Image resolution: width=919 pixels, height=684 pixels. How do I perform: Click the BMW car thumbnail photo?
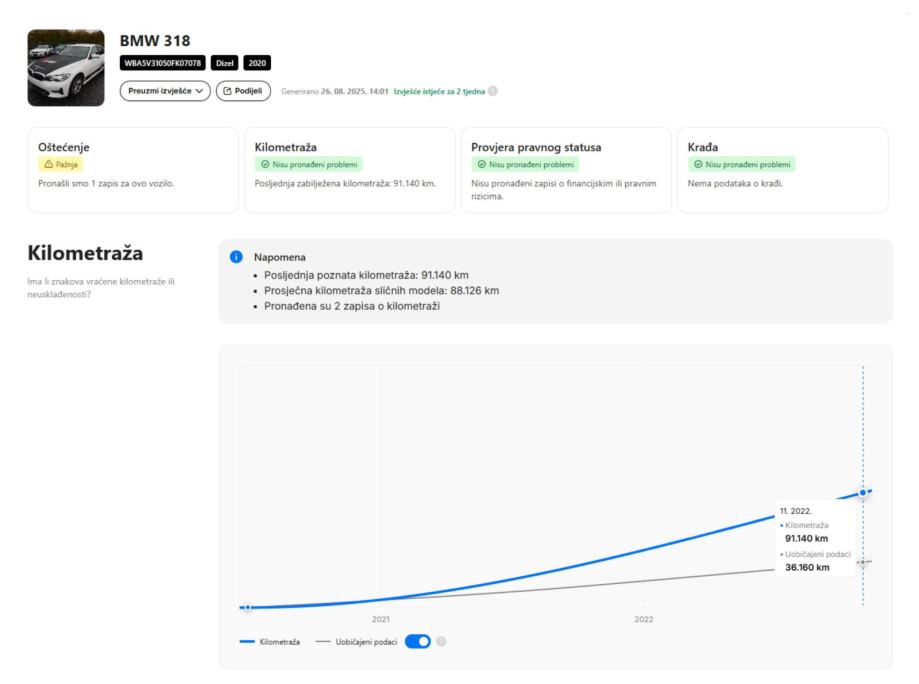click(66, 67)
